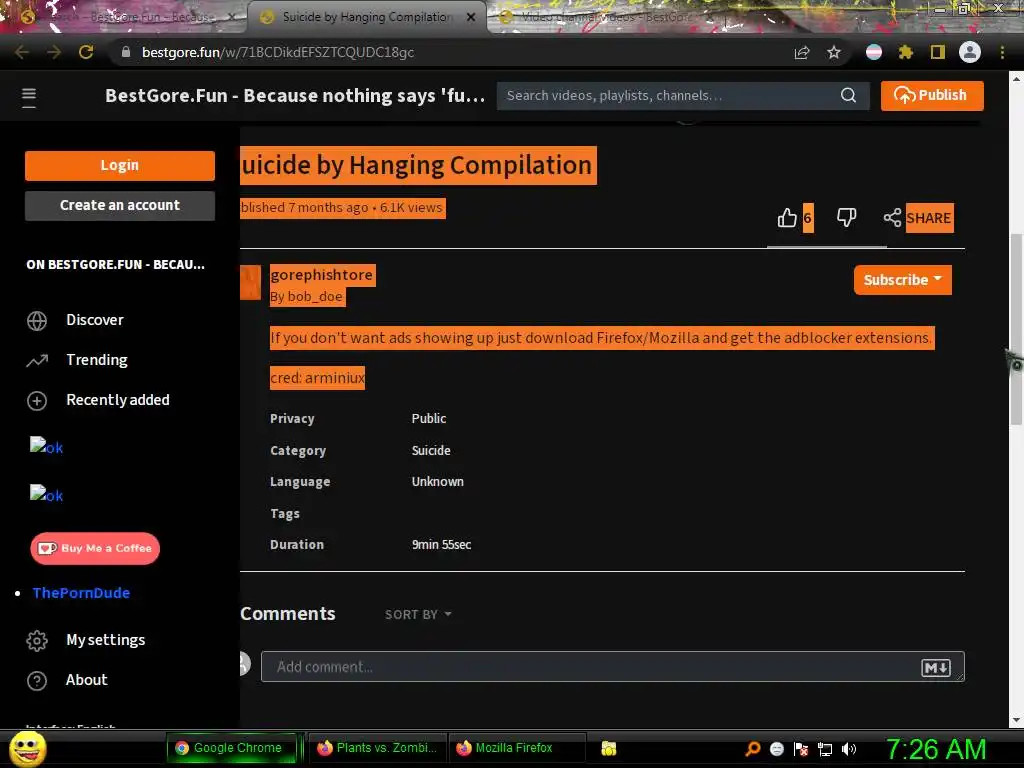This screenshot has height=768, width=1024.
Task: Click the gorephishtore channel avatar
Action: tap(250, 282)
